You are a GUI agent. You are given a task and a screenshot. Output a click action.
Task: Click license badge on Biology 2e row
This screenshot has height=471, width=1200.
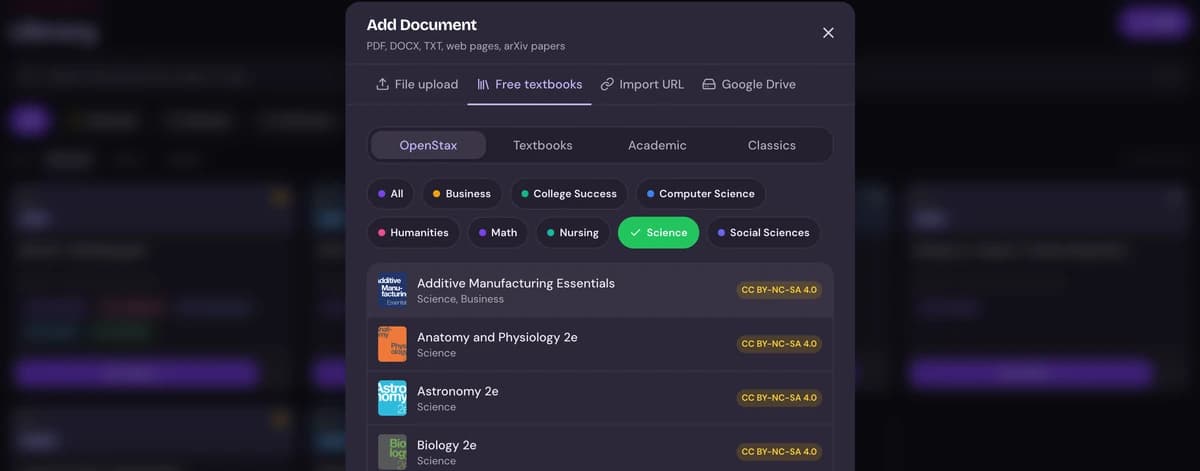779,452
